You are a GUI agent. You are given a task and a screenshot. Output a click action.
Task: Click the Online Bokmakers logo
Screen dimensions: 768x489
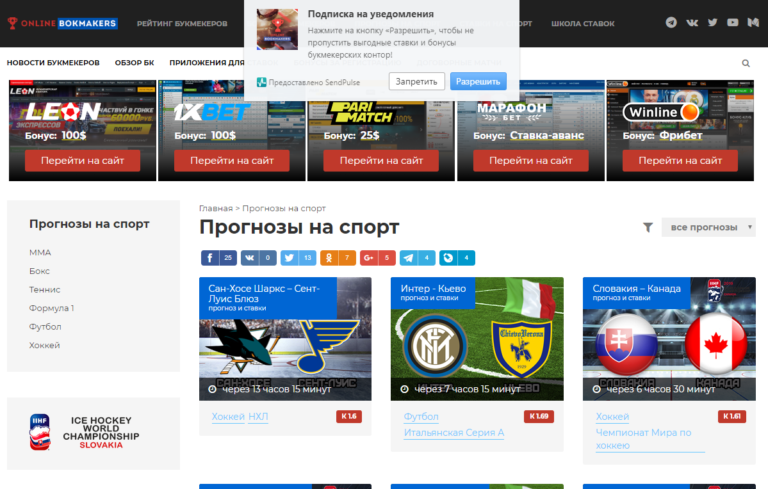pyautogui.click(x=62, y=23)
